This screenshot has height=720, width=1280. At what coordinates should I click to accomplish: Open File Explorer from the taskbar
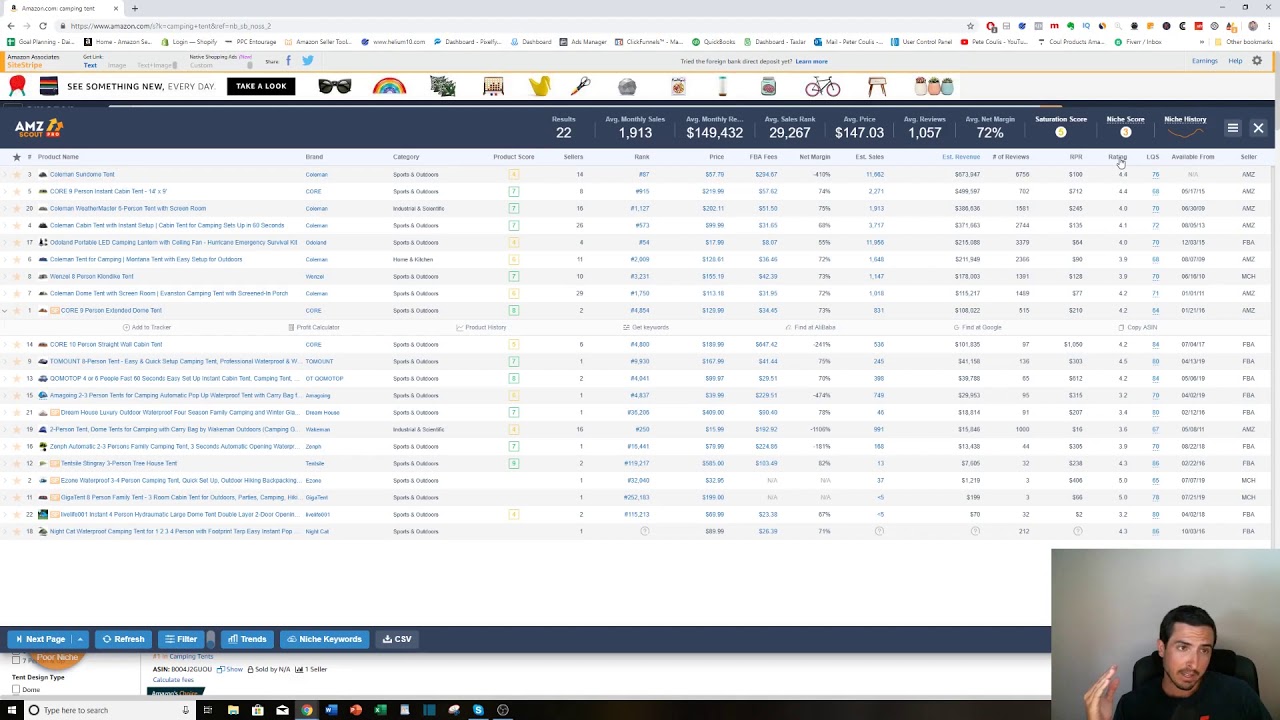click(x=233, y=710)
